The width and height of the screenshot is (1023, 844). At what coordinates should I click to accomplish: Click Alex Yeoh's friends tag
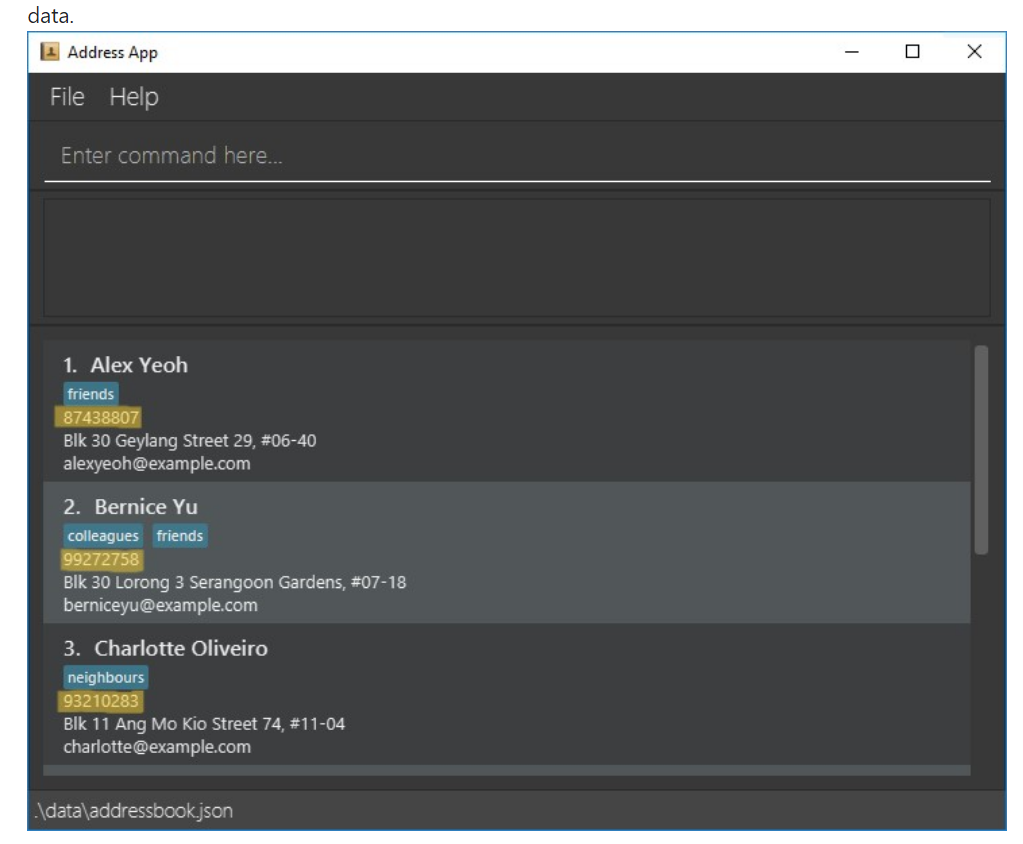coord(91,394)
